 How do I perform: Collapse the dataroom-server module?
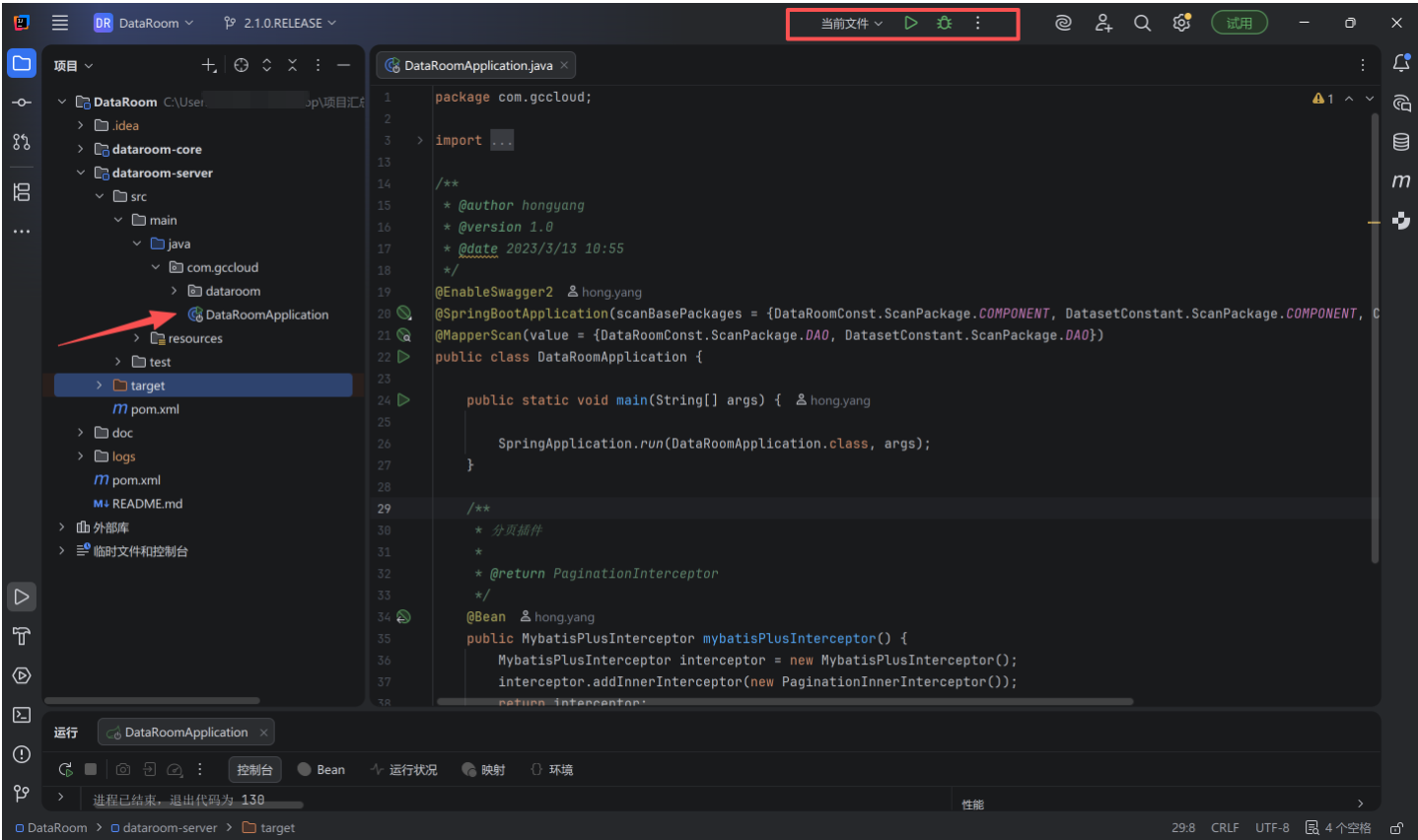point(81,173)
